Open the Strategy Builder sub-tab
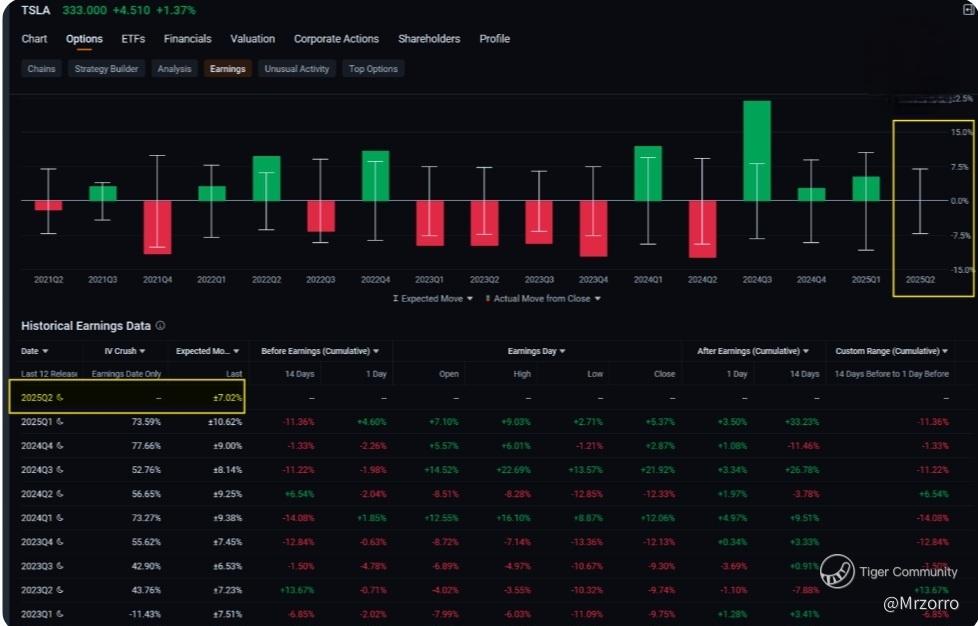The height and width of the screenshot is (626, 978). [106, 69]
